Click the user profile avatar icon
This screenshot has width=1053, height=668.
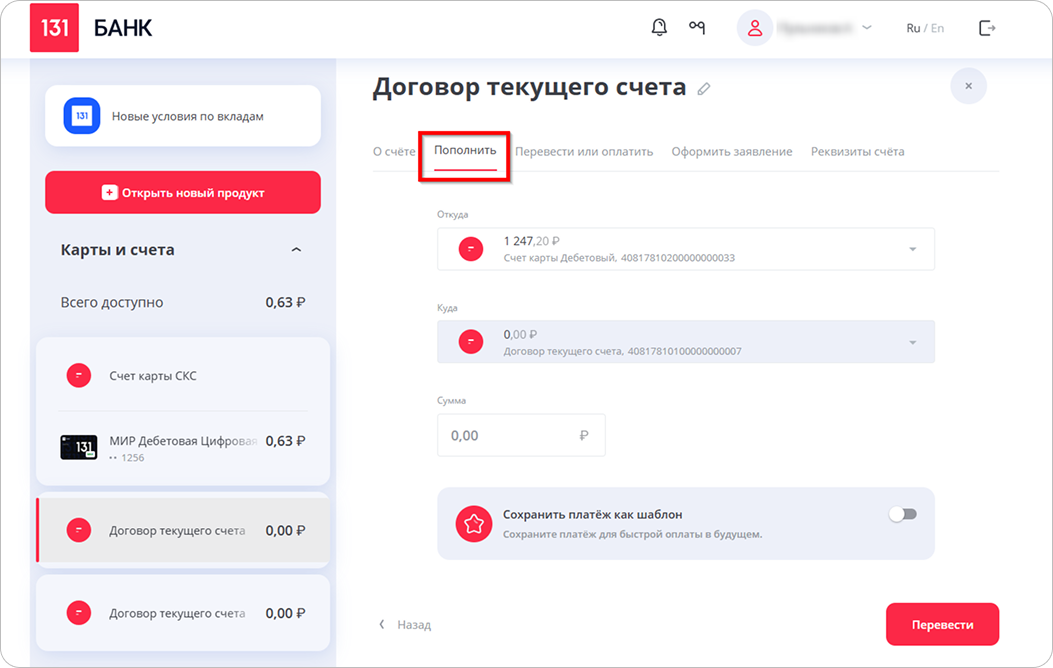[755, 28]
